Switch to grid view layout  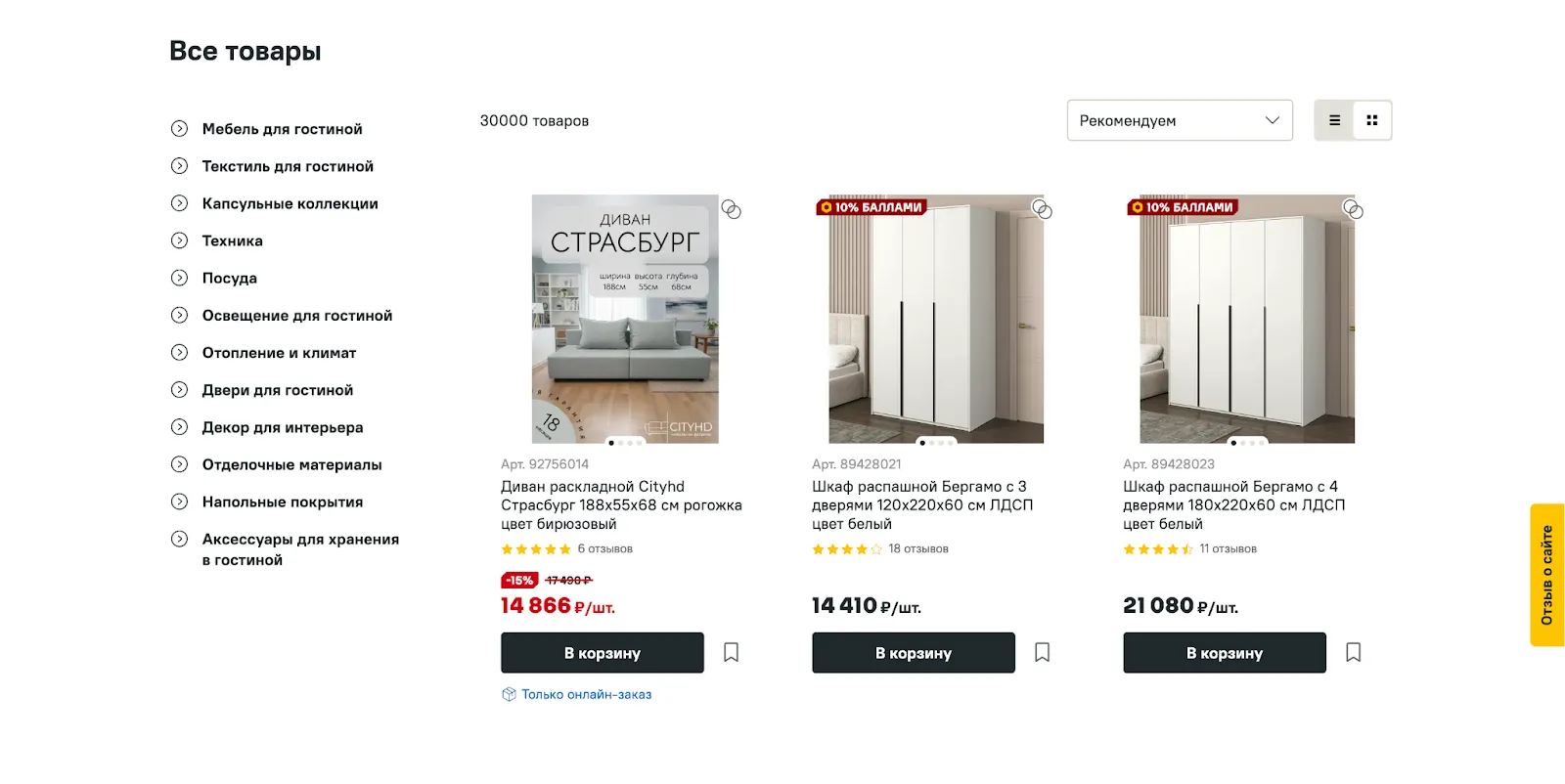click(x=1372, y=120)
